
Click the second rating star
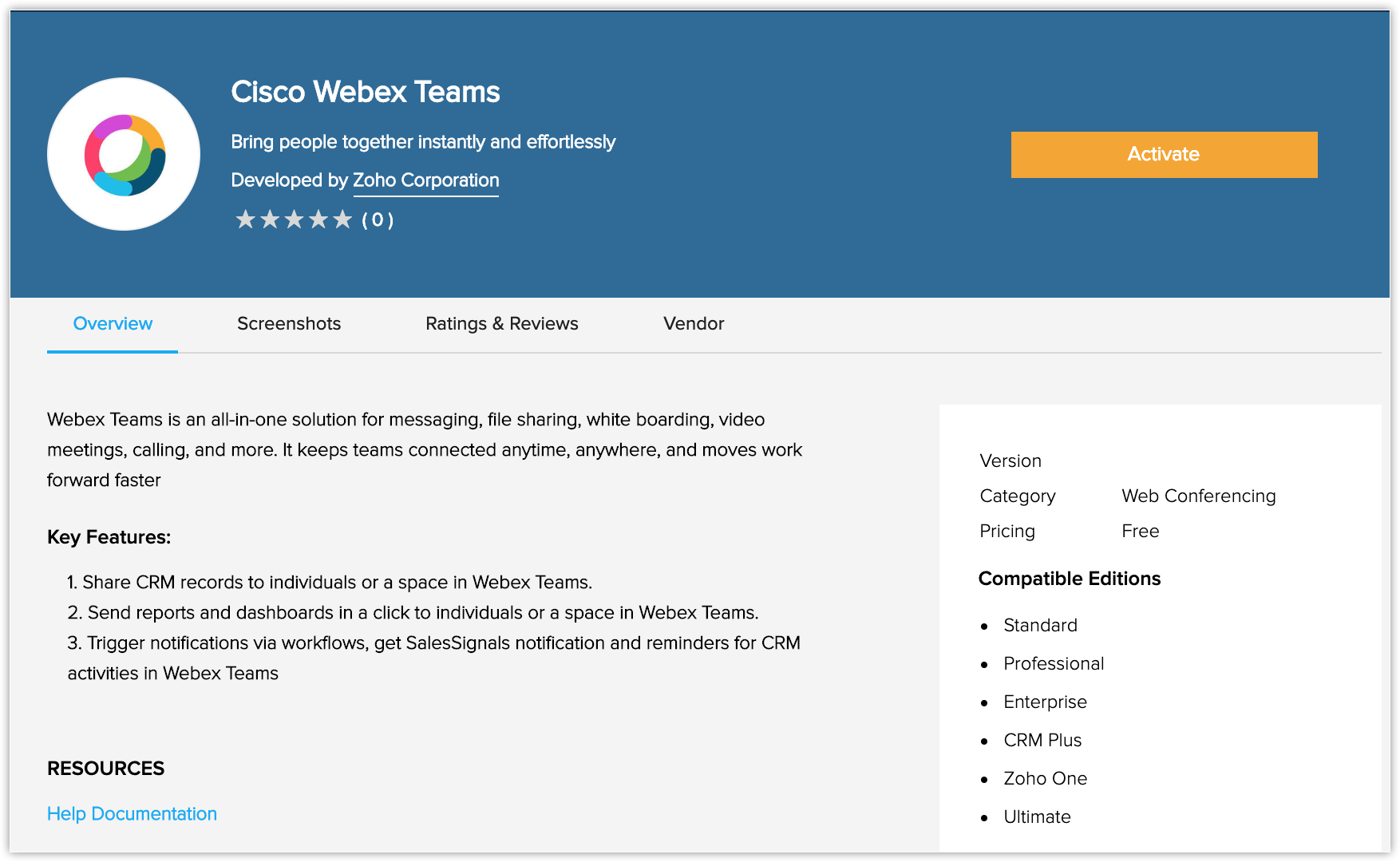(x=270, y=219)
